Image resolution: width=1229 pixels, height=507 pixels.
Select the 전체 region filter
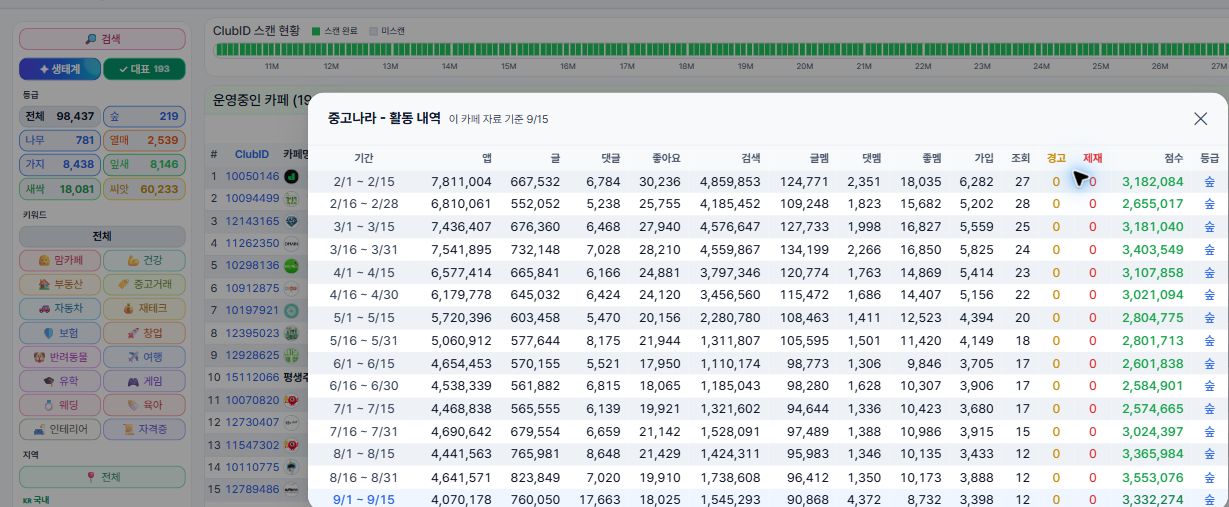point(102,477)
